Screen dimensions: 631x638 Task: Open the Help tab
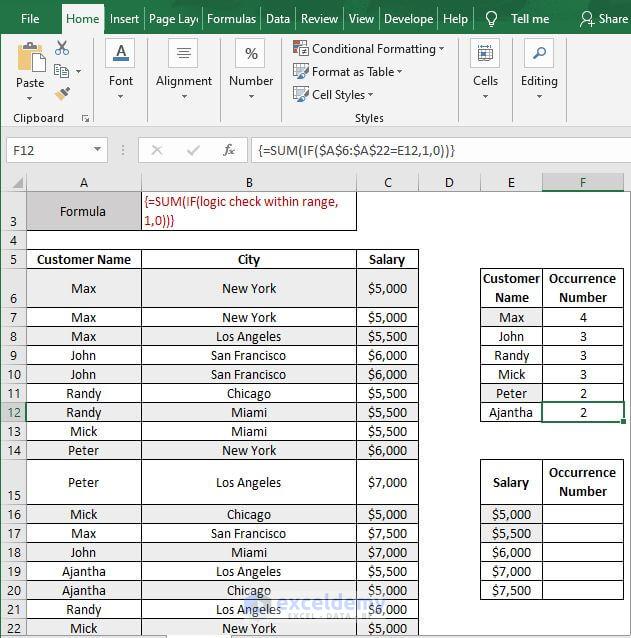click(455, 19)
